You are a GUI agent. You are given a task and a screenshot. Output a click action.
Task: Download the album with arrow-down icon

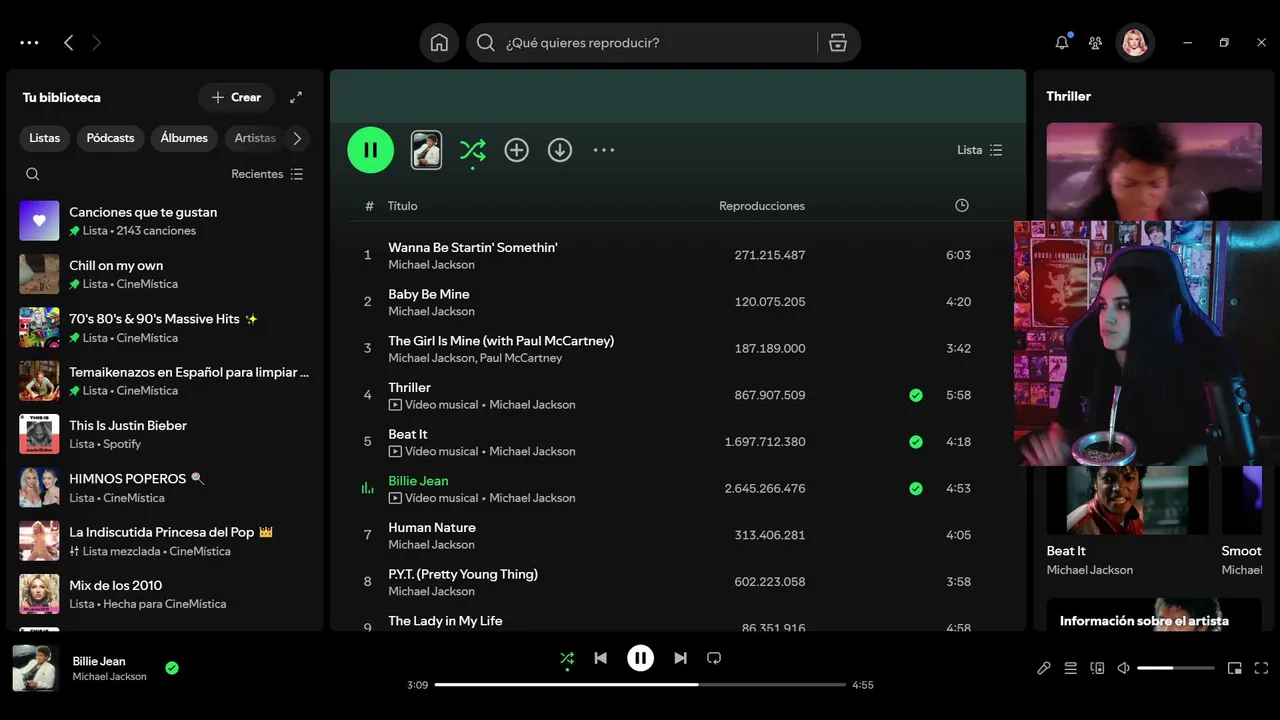(x=560, y=150)
